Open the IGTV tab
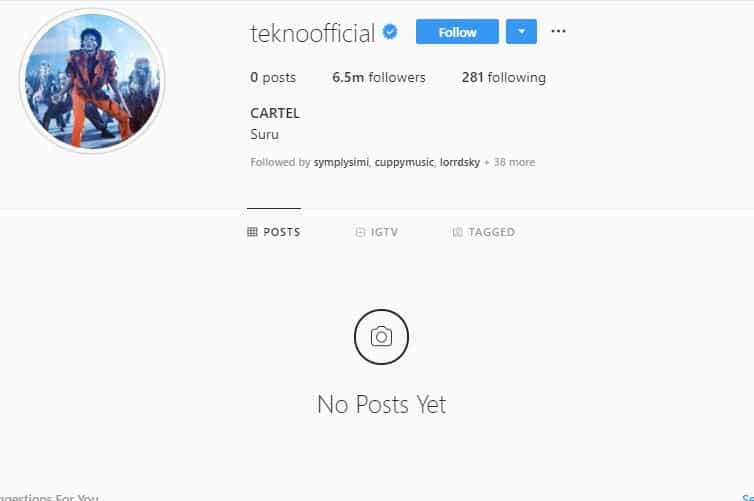The height and width of the screenshot is (501, 754). (377, 232)
